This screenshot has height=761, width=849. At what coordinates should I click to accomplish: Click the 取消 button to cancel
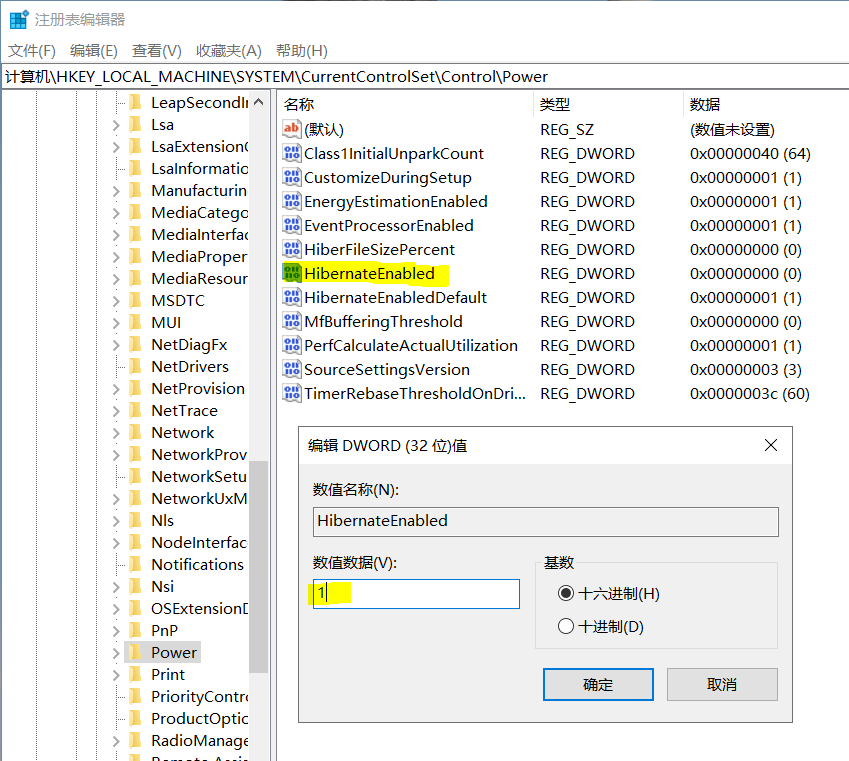[722, 685]
